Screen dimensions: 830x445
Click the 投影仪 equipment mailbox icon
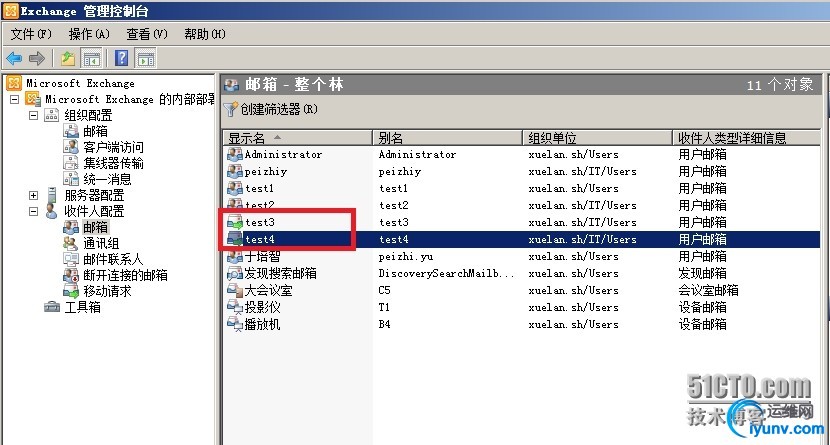[x=234, y=307]
